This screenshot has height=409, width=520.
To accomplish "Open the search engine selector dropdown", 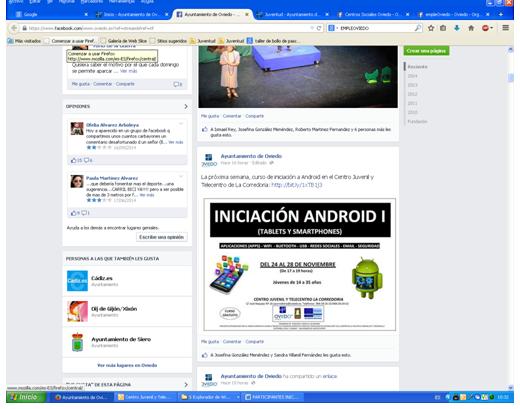I will (333, 28).
